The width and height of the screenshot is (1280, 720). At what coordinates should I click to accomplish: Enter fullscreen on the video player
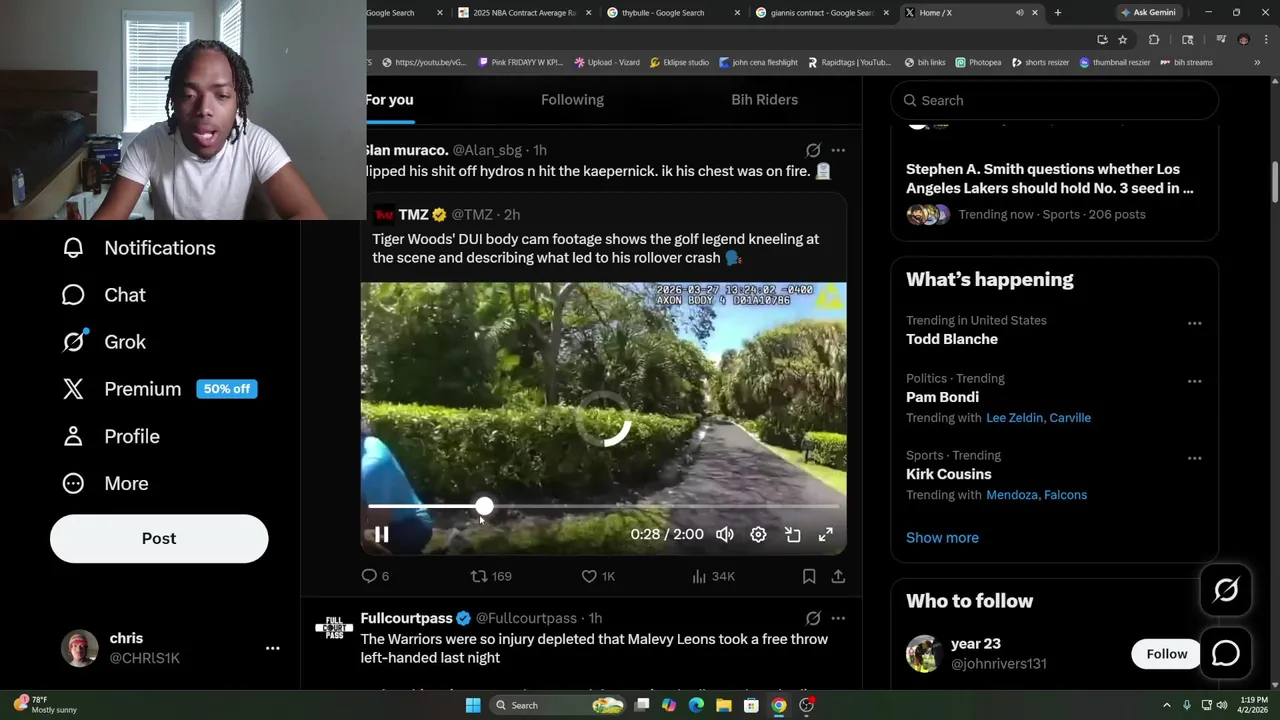[x=826, y=535]
